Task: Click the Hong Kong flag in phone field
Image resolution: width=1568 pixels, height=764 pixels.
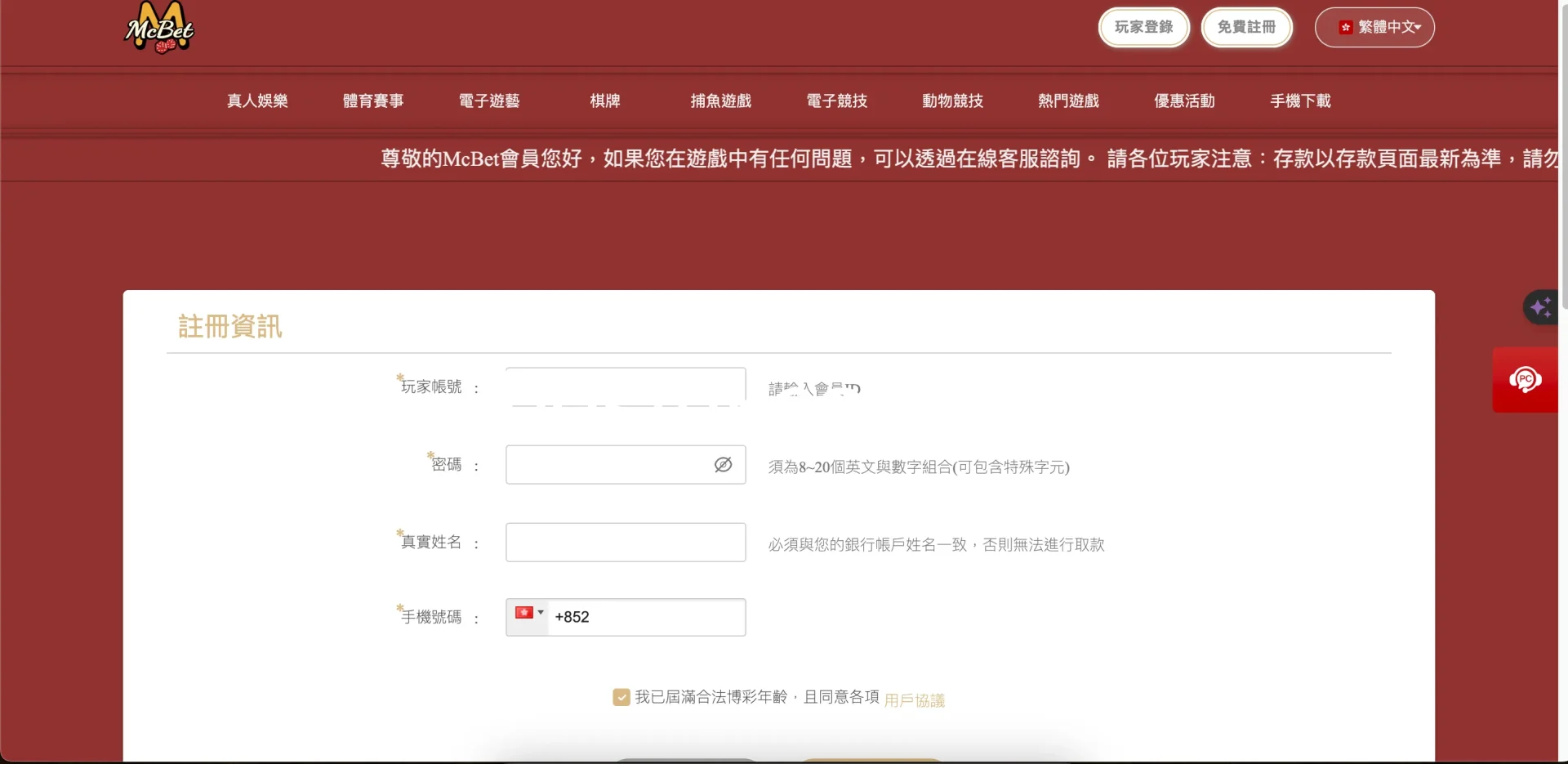Action: click(524, 613)
